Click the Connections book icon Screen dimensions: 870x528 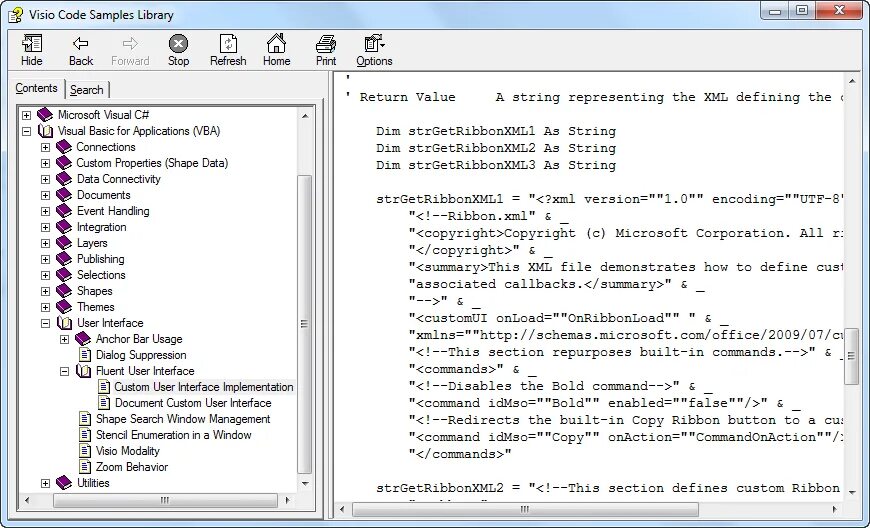point(64,147)
